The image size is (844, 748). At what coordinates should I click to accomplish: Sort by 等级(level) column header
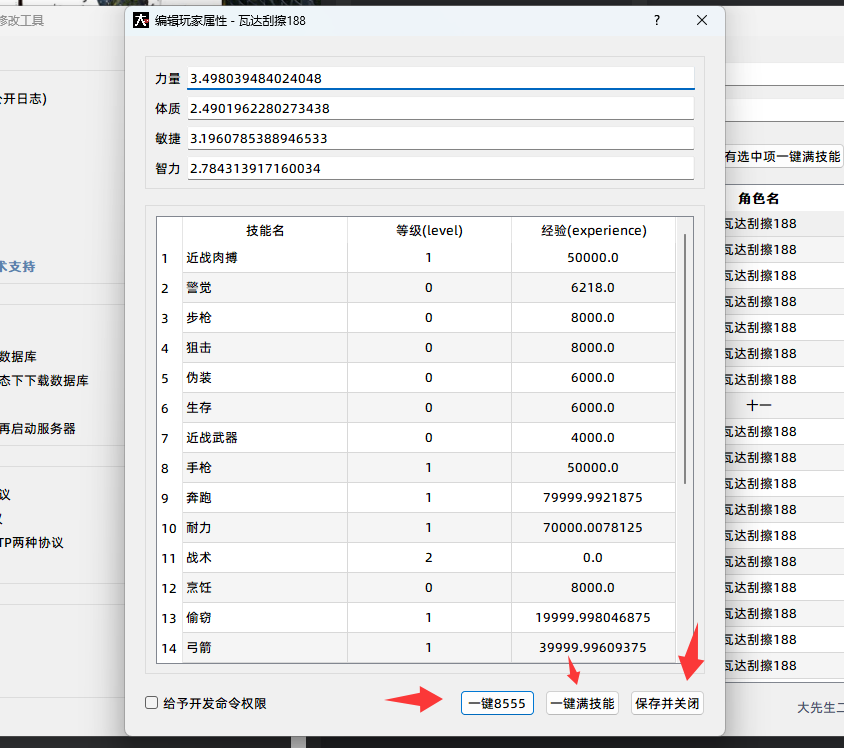pyautogui.click(x=429, y=230)
